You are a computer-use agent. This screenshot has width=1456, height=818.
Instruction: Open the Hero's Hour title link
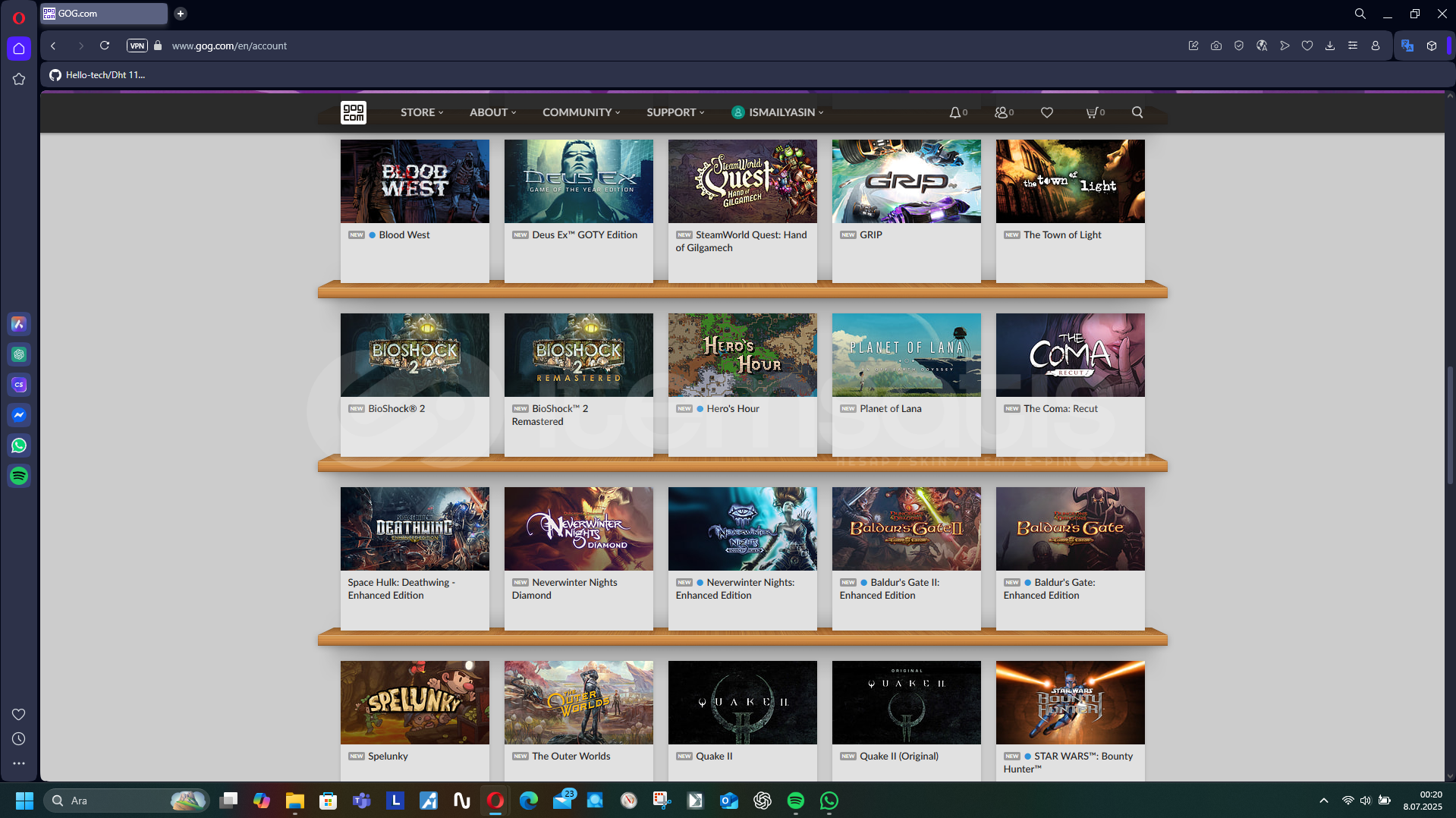click(733, 409)
